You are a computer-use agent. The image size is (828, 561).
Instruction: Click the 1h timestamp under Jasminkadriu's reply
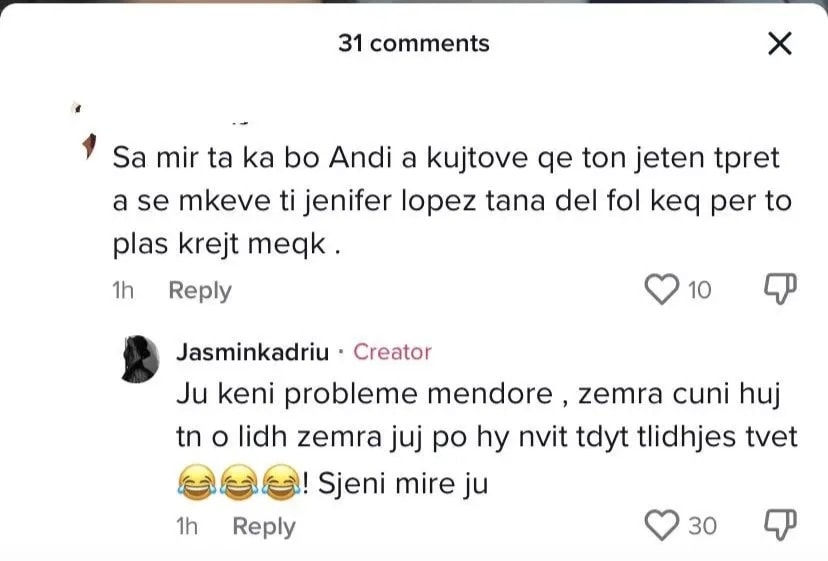(x=187, y=526)
